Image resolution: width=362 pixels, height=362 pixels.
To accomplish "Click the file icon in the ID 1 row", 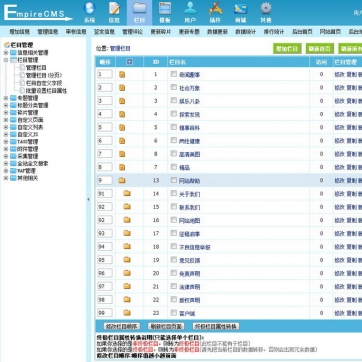I will pos(122,74).
